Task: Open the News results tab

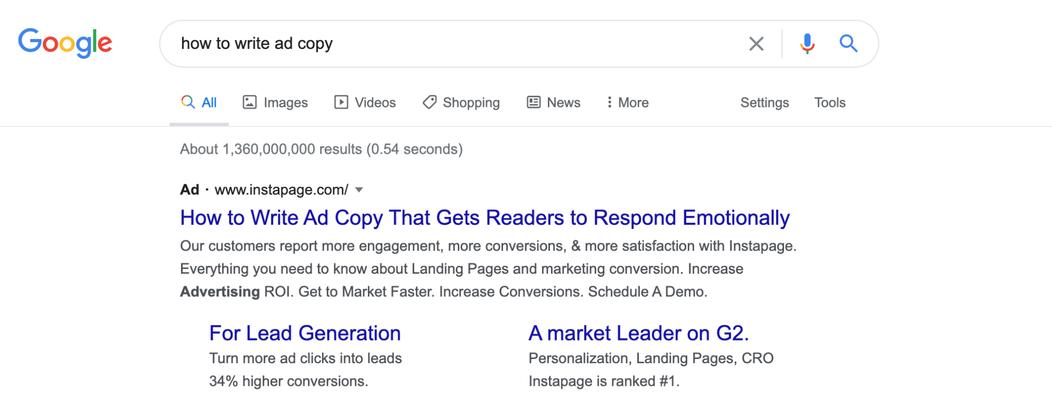Action: 554,102
